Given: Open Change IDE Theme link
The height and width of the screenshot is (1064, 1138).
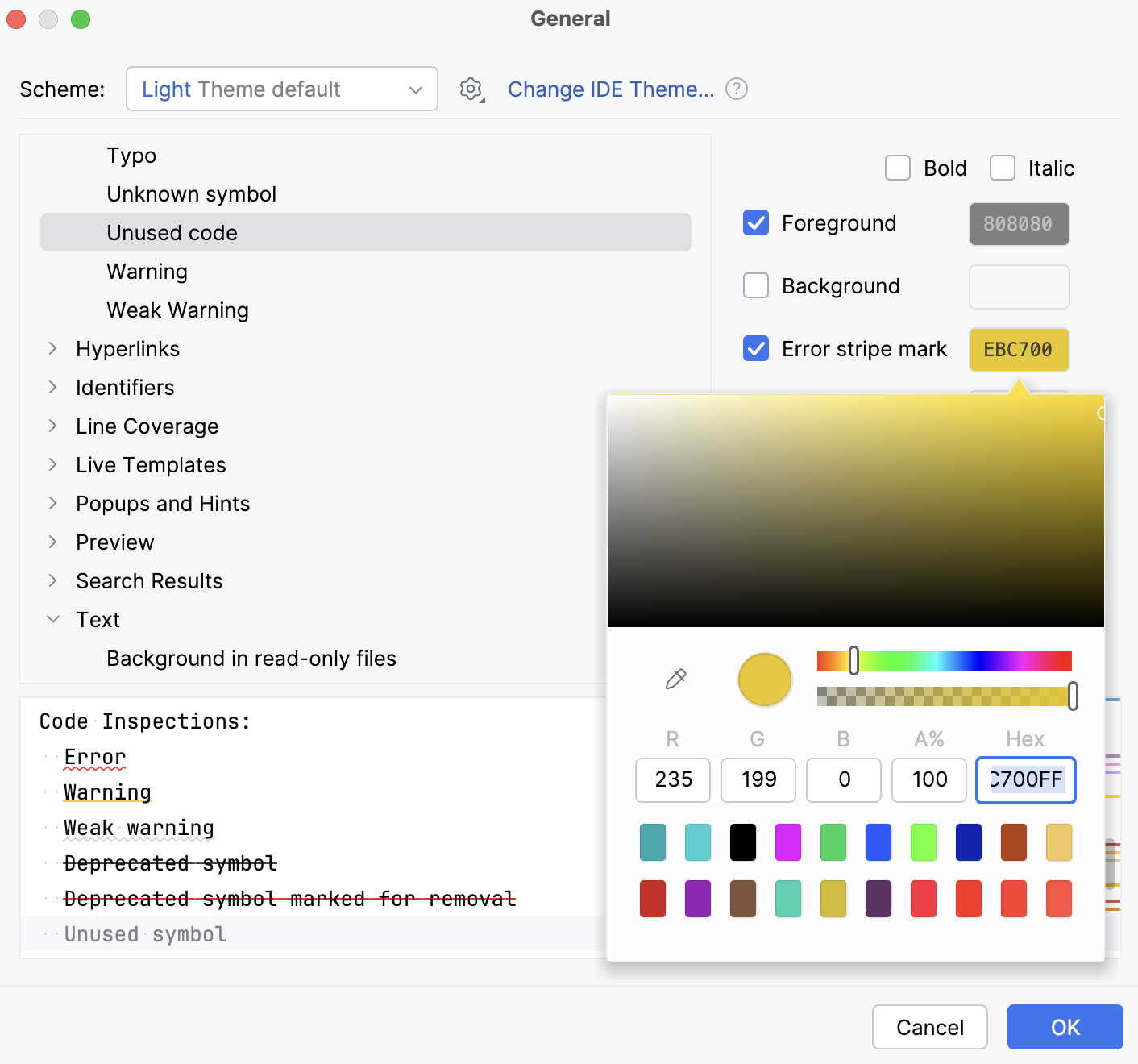Looking at the screenshot, I should coord(611,89).
